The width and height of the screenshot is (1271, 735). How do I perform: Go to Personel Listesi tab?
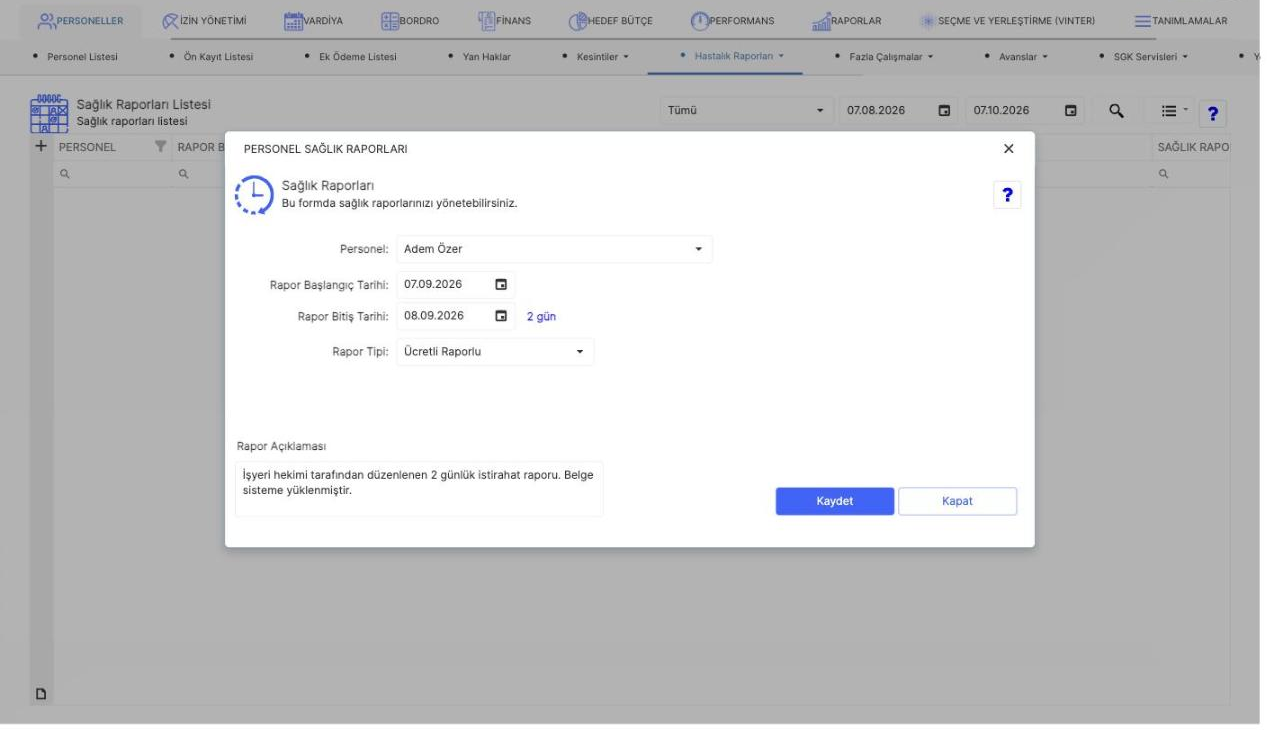coord(76,57)
